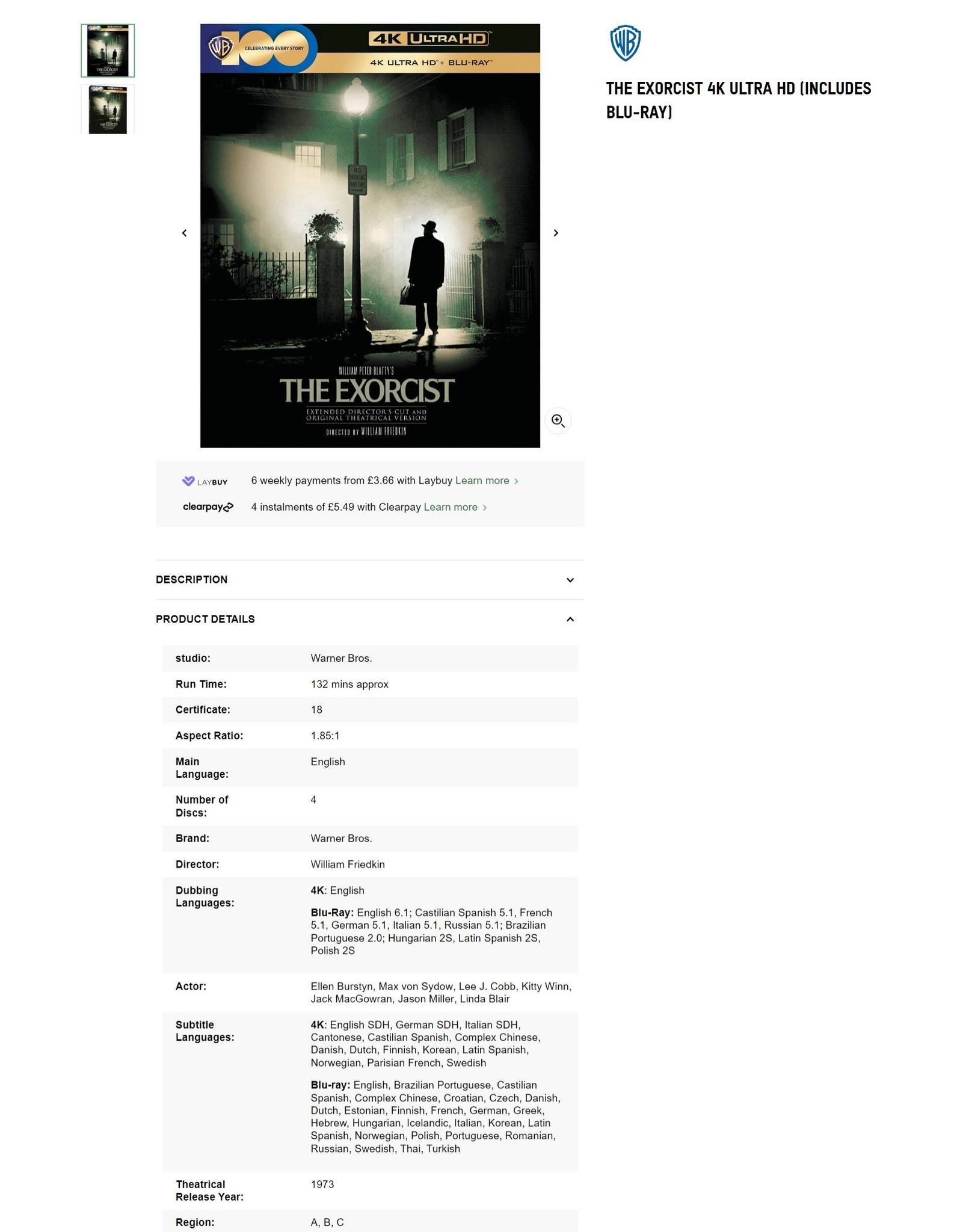Click the aspect ratio value '1.85:1'
This screenshot has width=957, height=1232.
pyautogui.click(x=325, y=736)
